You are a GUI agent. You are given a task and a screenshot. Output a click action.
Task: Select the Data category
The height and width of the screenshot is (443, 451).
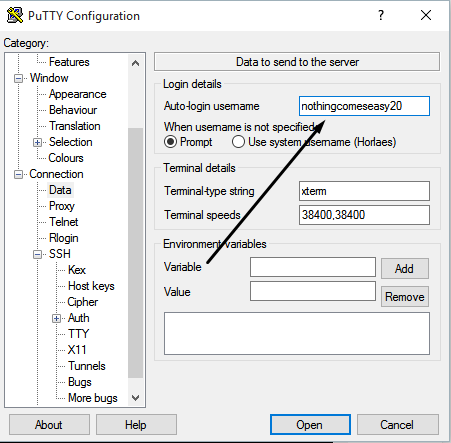60,190
